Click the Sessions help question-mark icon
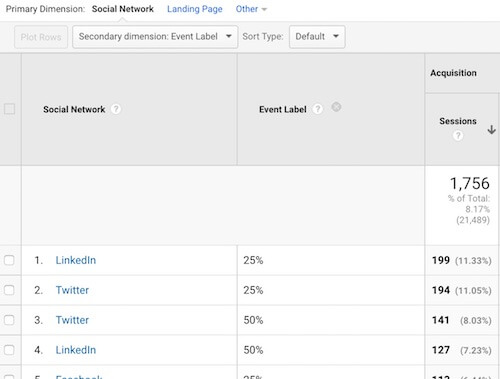Screen dimensions: 500x379 pos(458,135)
